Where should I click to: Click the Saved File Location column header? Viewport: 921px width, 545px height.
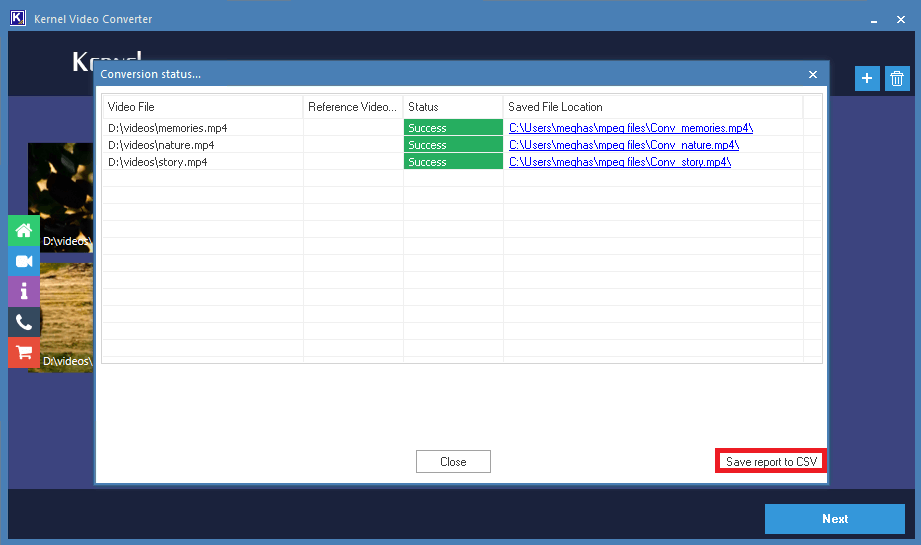pyautogui.click(x=653, y=107)
